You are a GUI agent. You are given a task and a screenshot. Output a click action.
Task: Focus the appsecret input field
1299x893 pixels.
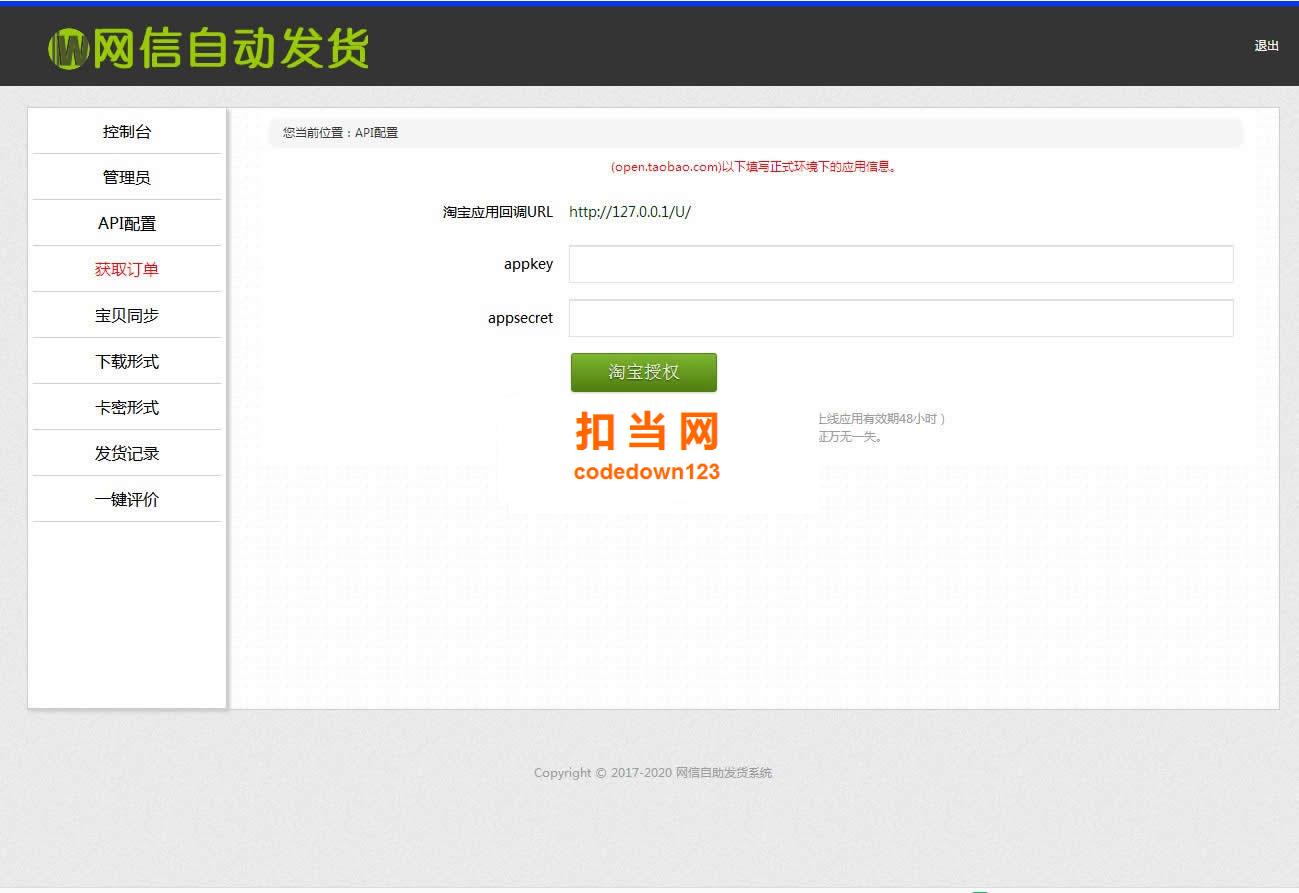901,318
